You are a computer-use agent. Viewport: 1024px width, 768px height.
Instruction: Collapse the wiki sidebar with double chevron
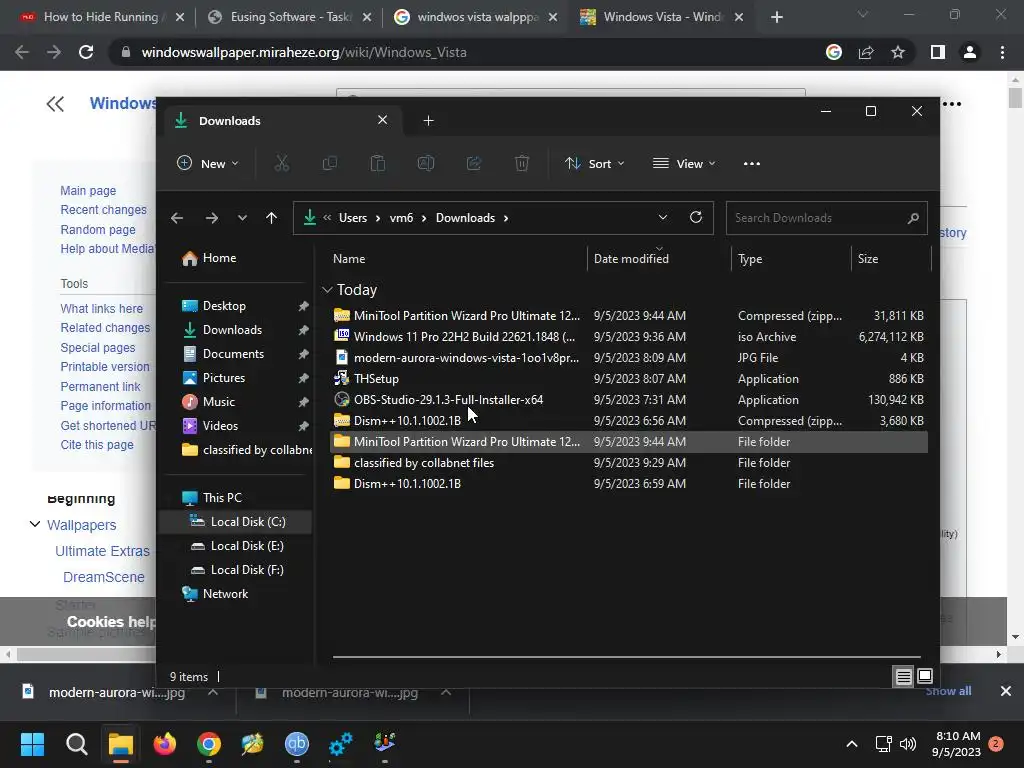coord(56,104)
